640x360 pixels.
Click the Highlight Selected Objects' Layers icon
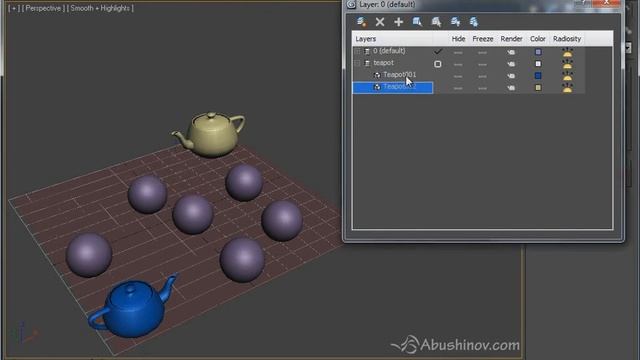point(436,22)
